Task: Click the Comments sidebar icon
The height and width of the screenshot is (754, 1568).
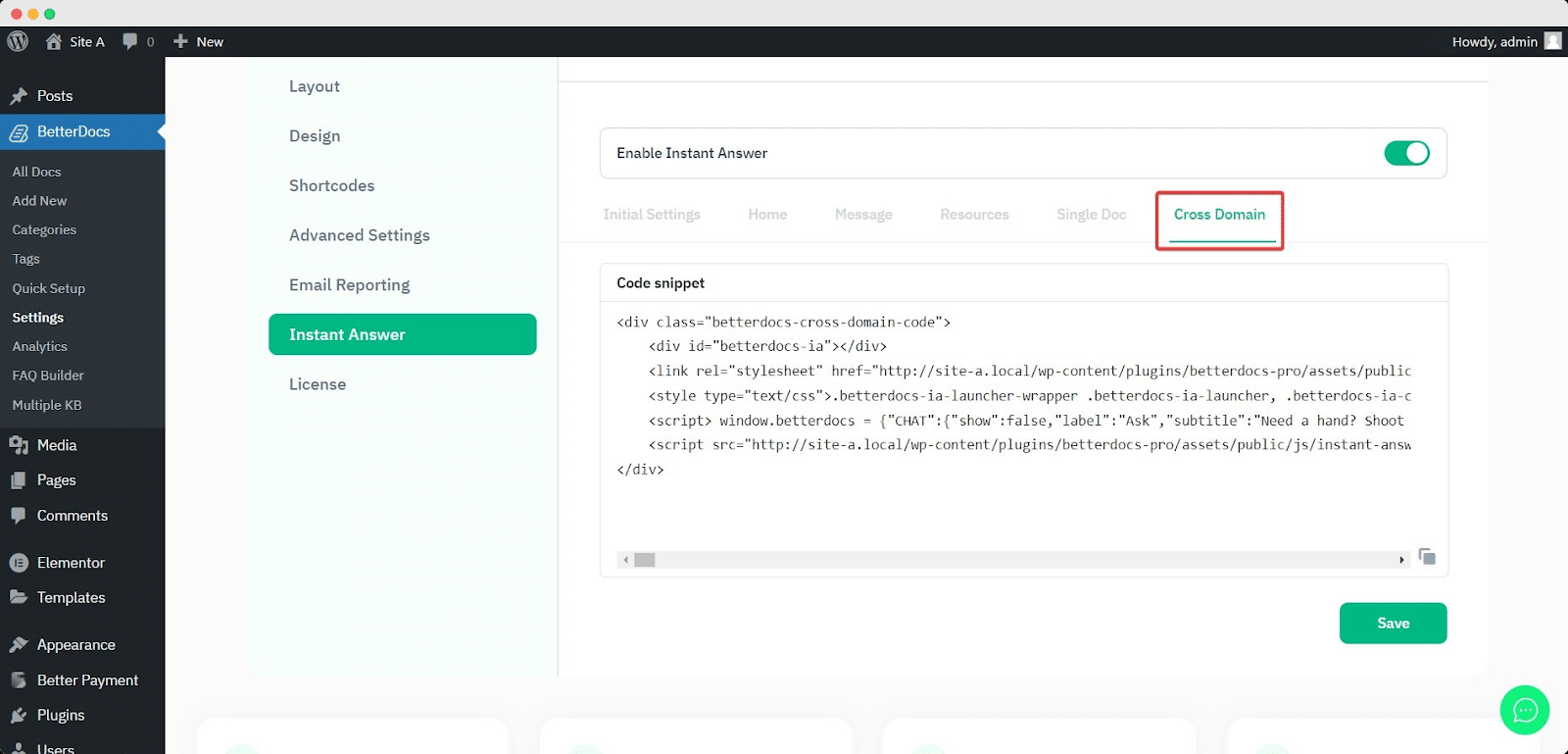Action: pos(19,516)
